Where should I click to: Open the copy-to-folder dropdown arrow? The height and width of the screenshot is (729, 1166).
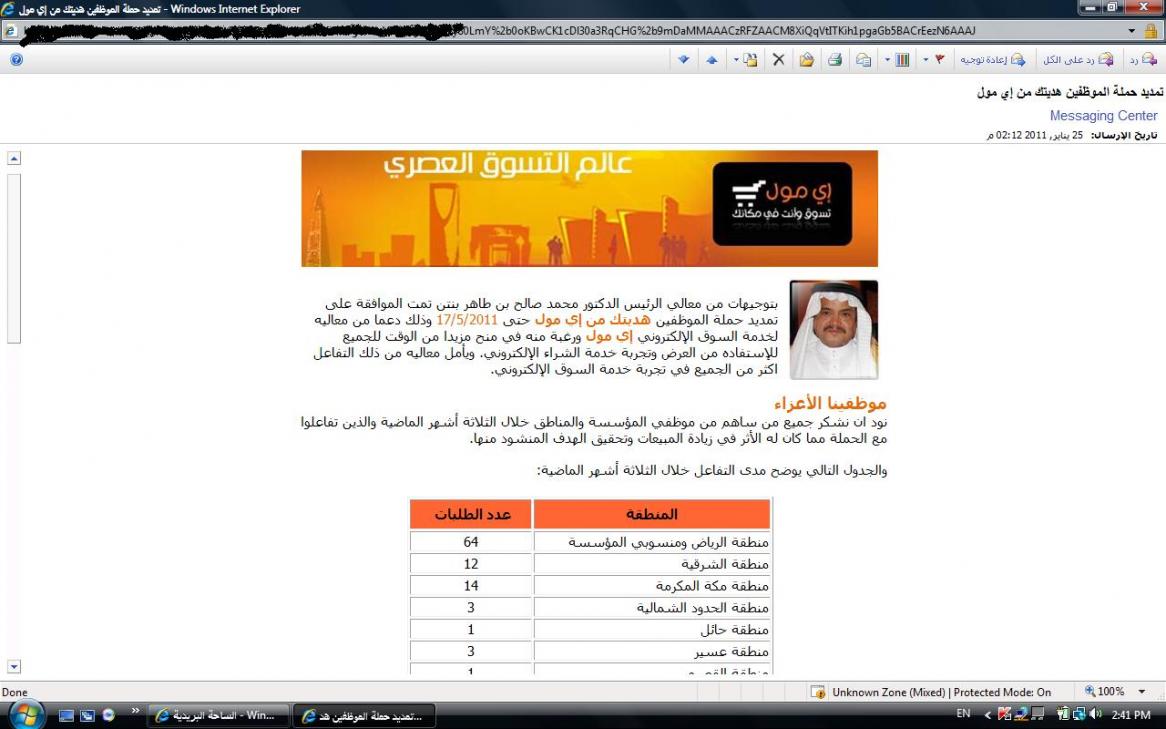736,60
